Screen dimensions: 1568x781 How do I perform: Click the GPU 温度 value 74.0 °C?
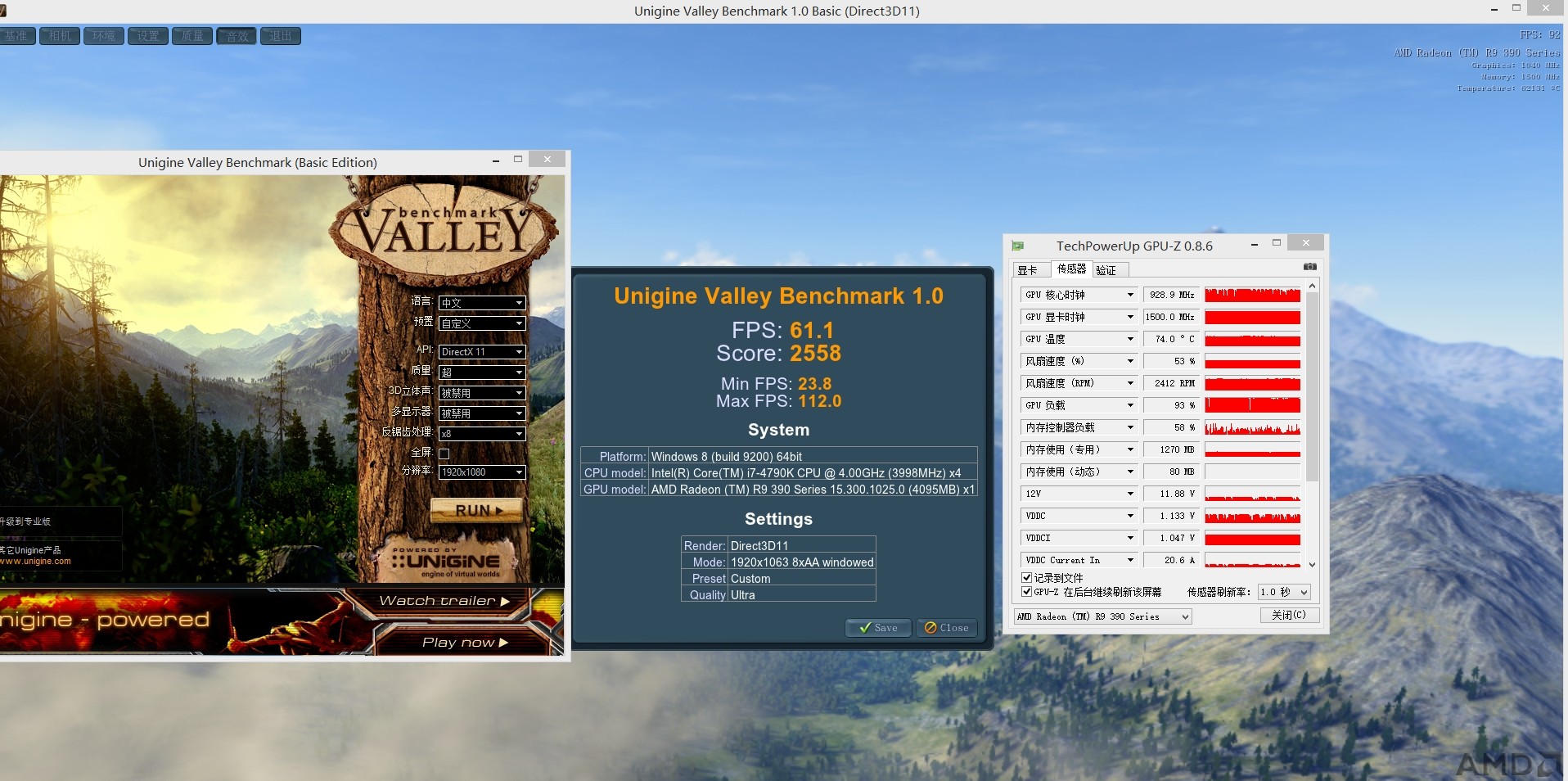click(x=1171, y=339)
